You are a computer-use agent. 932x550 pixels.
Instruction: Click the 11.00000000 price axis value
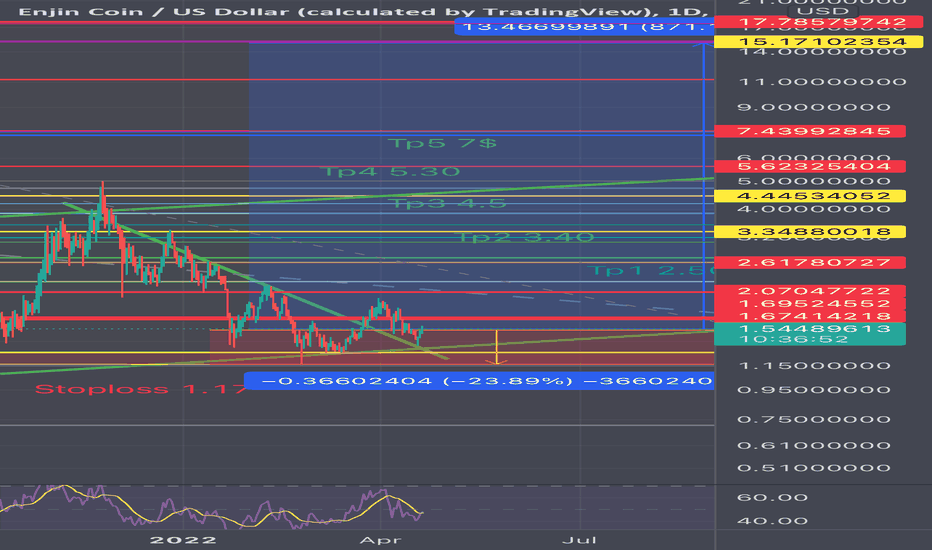(822, 82)
